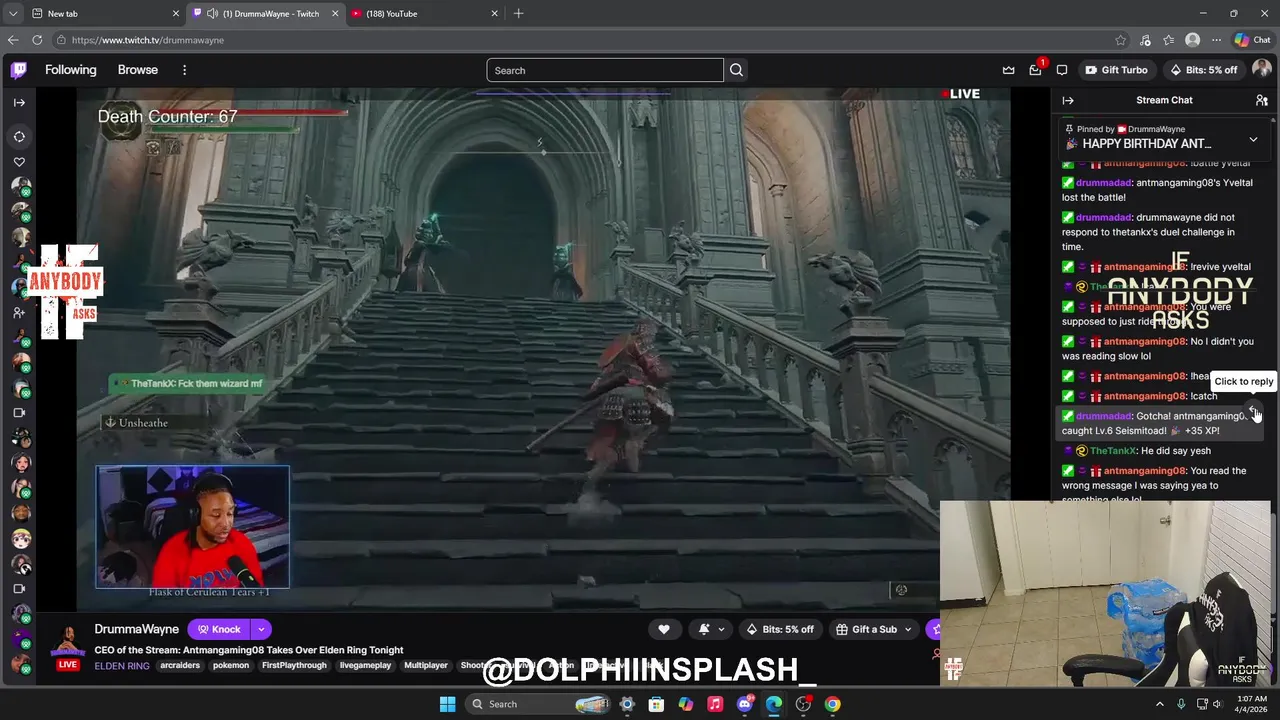Open a new browser tab
1280x720 pixels.
[518, 13]
